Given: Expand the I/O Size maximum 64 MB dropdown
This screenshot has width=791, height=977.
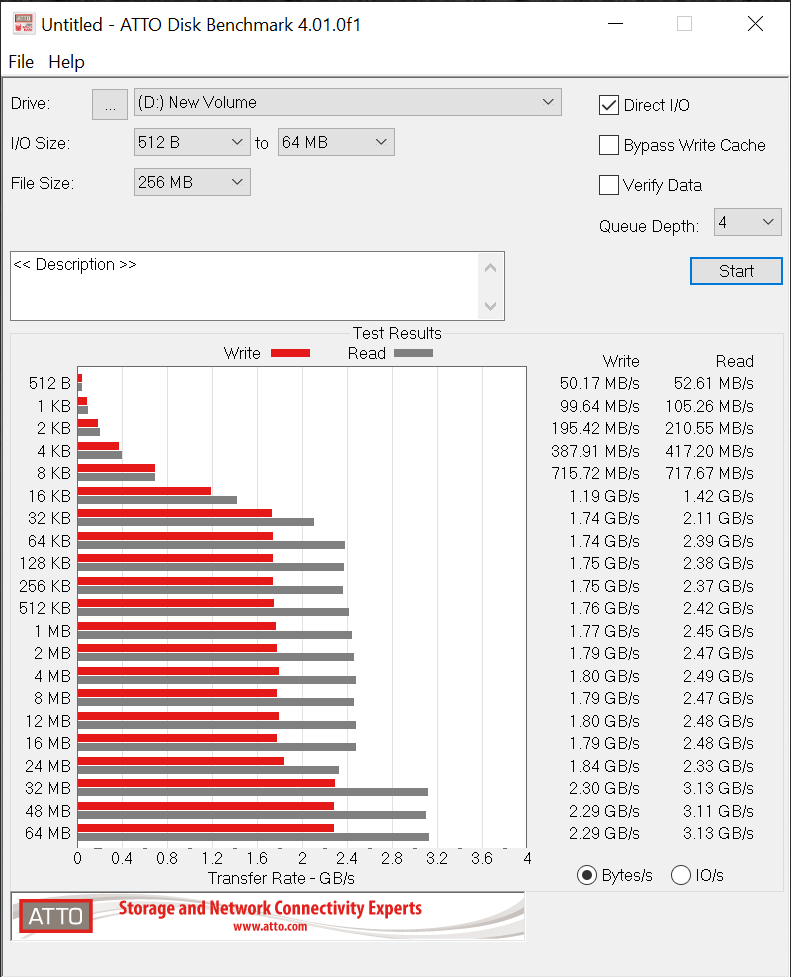Looking at the screenshot, I should tap(336, 142).
